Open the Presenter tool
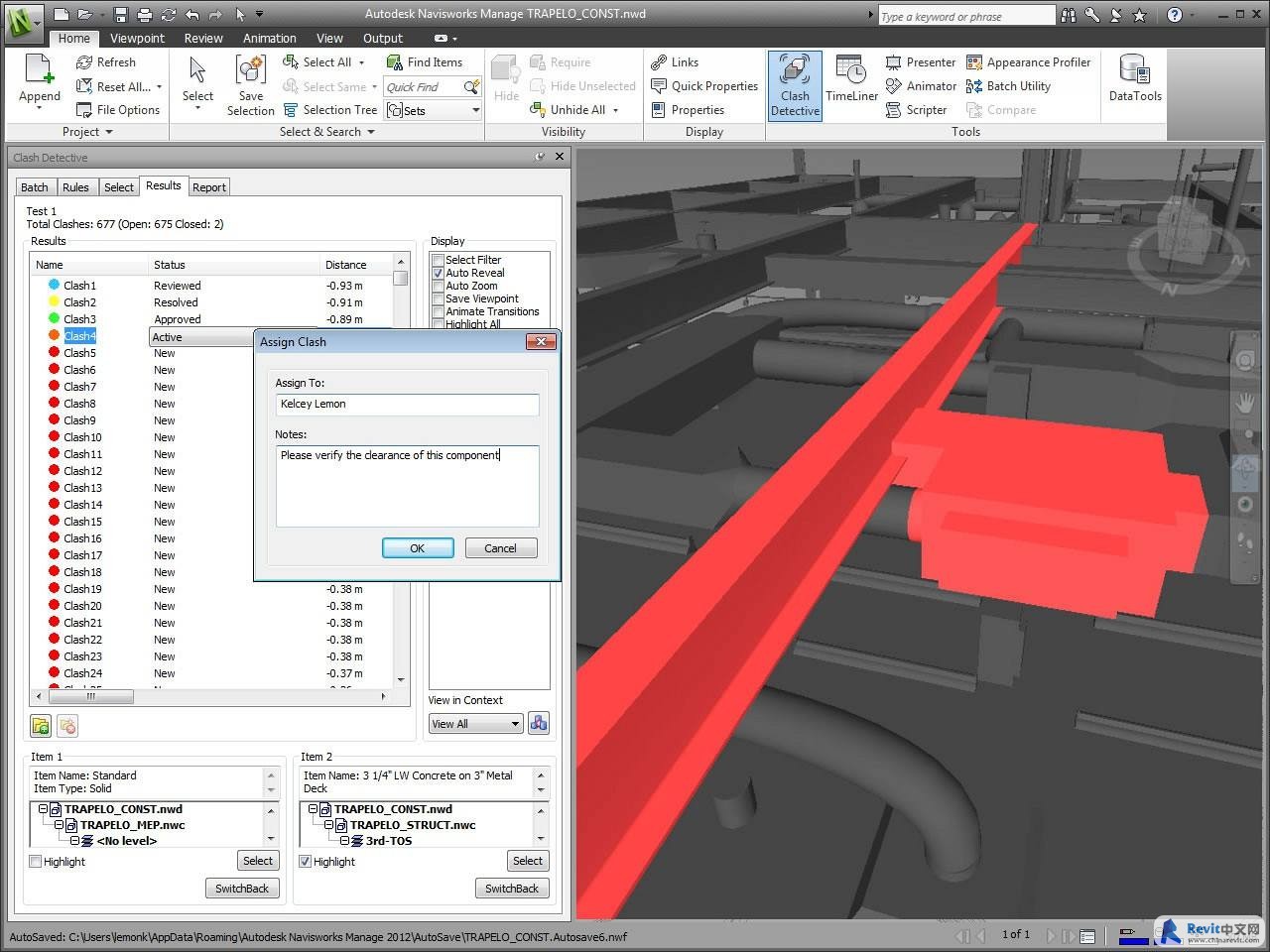1270x952 pixels. [920, 62]
